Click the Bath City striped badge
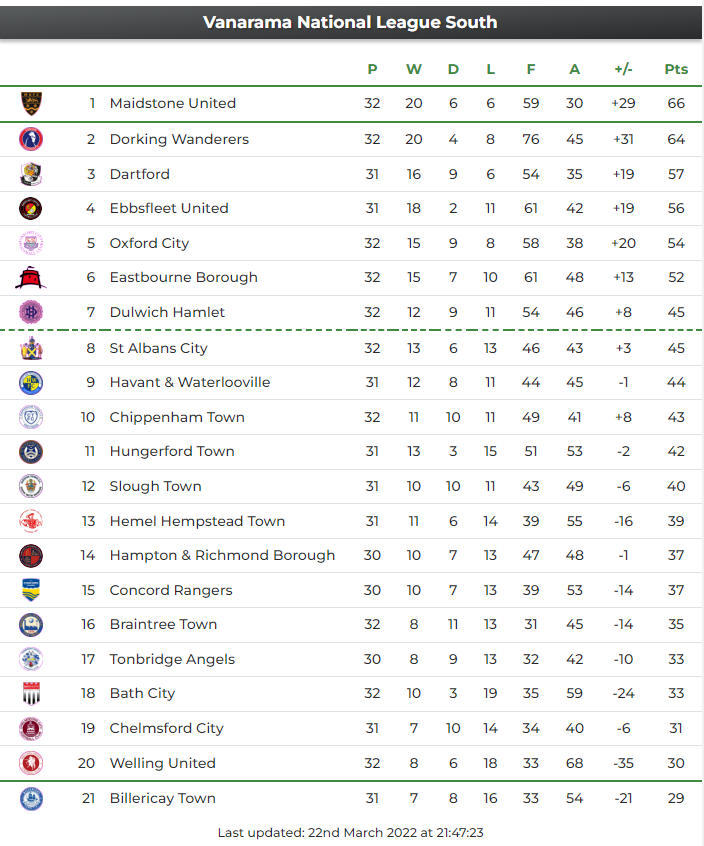 [31, 693]
